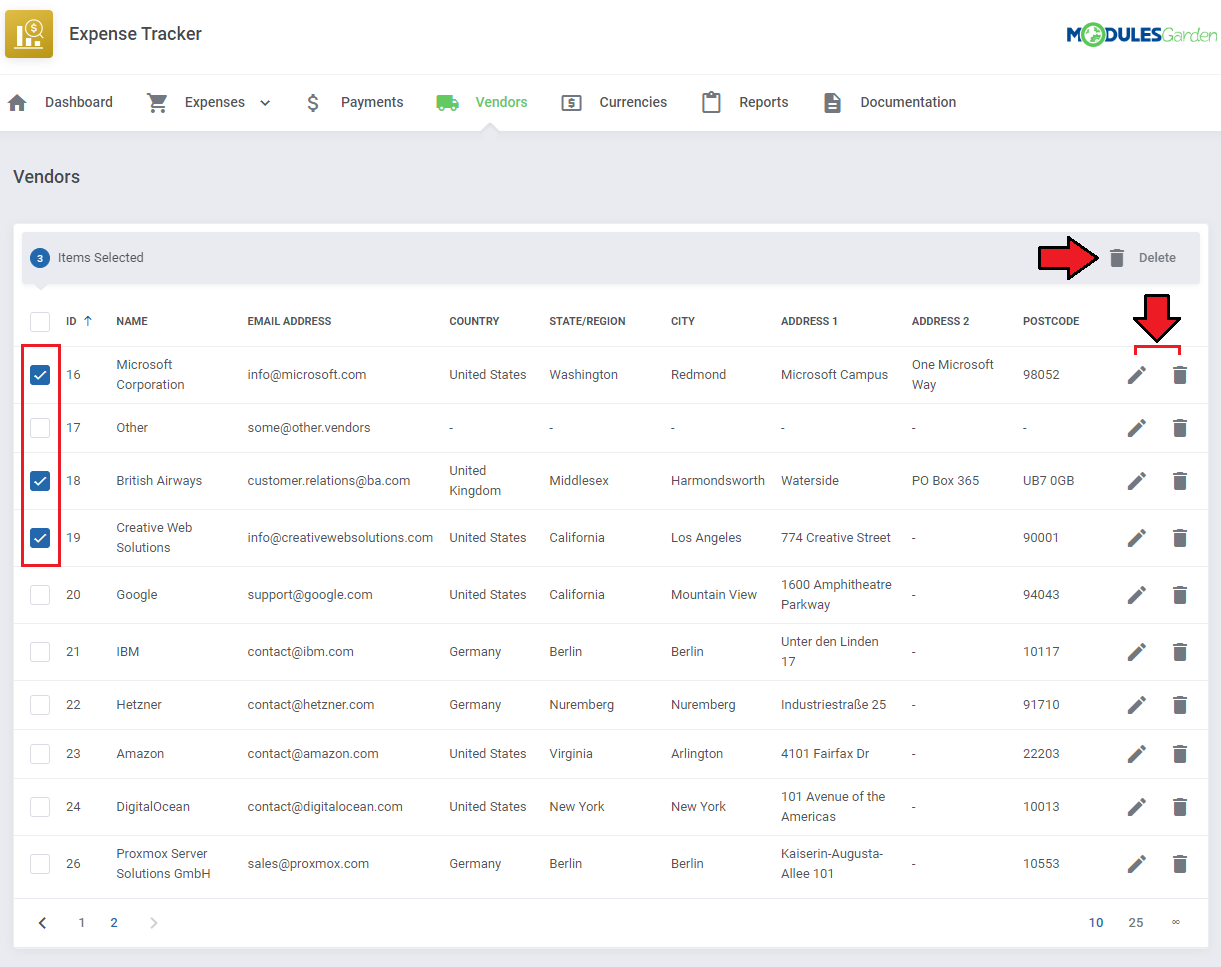Screen dimensions: 1221x967
Task: Select the Proxmox Server Solutions row checkbox
Action: point(40,864)
